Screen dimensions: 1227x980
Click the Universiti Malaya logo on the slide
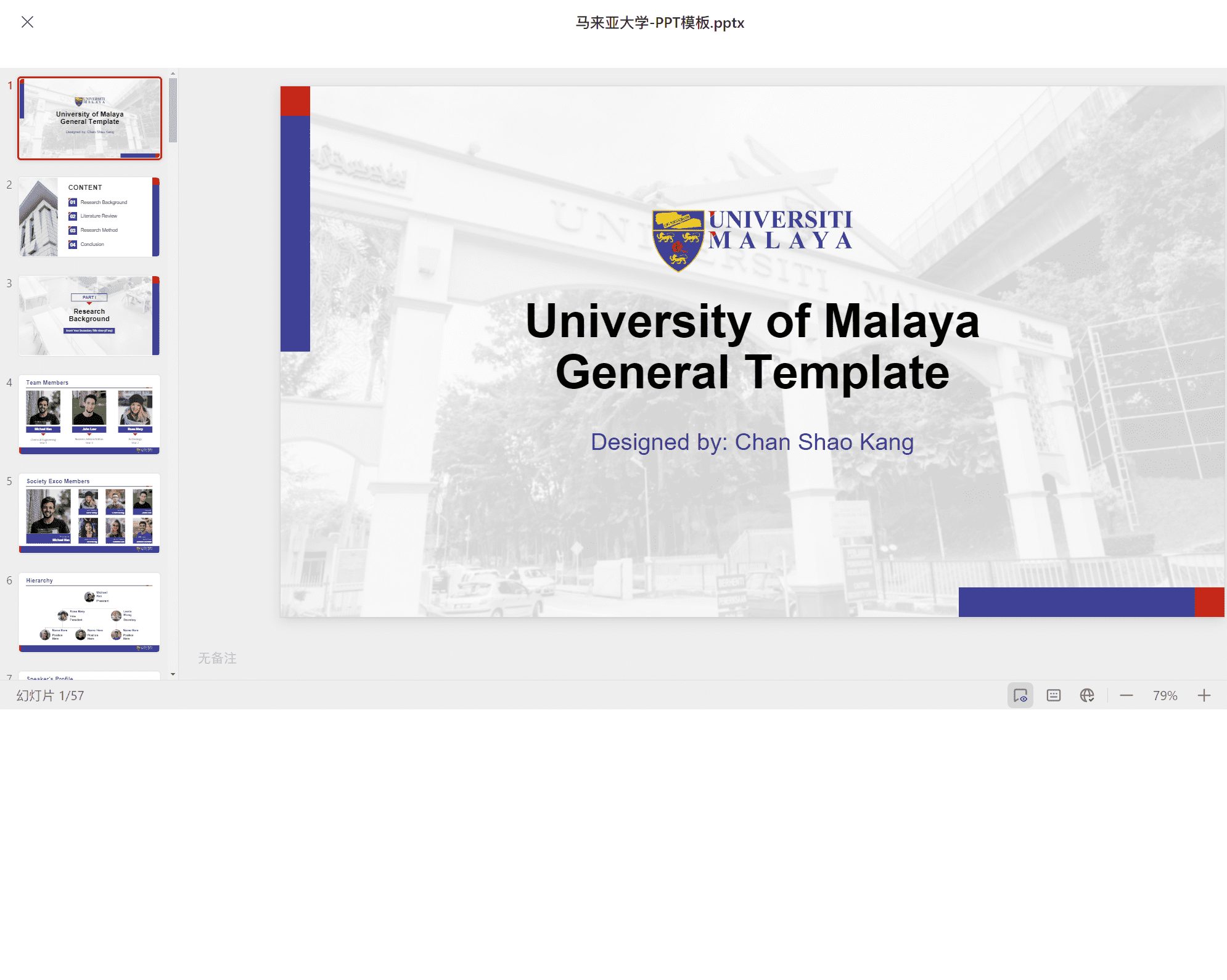point(752,241)
